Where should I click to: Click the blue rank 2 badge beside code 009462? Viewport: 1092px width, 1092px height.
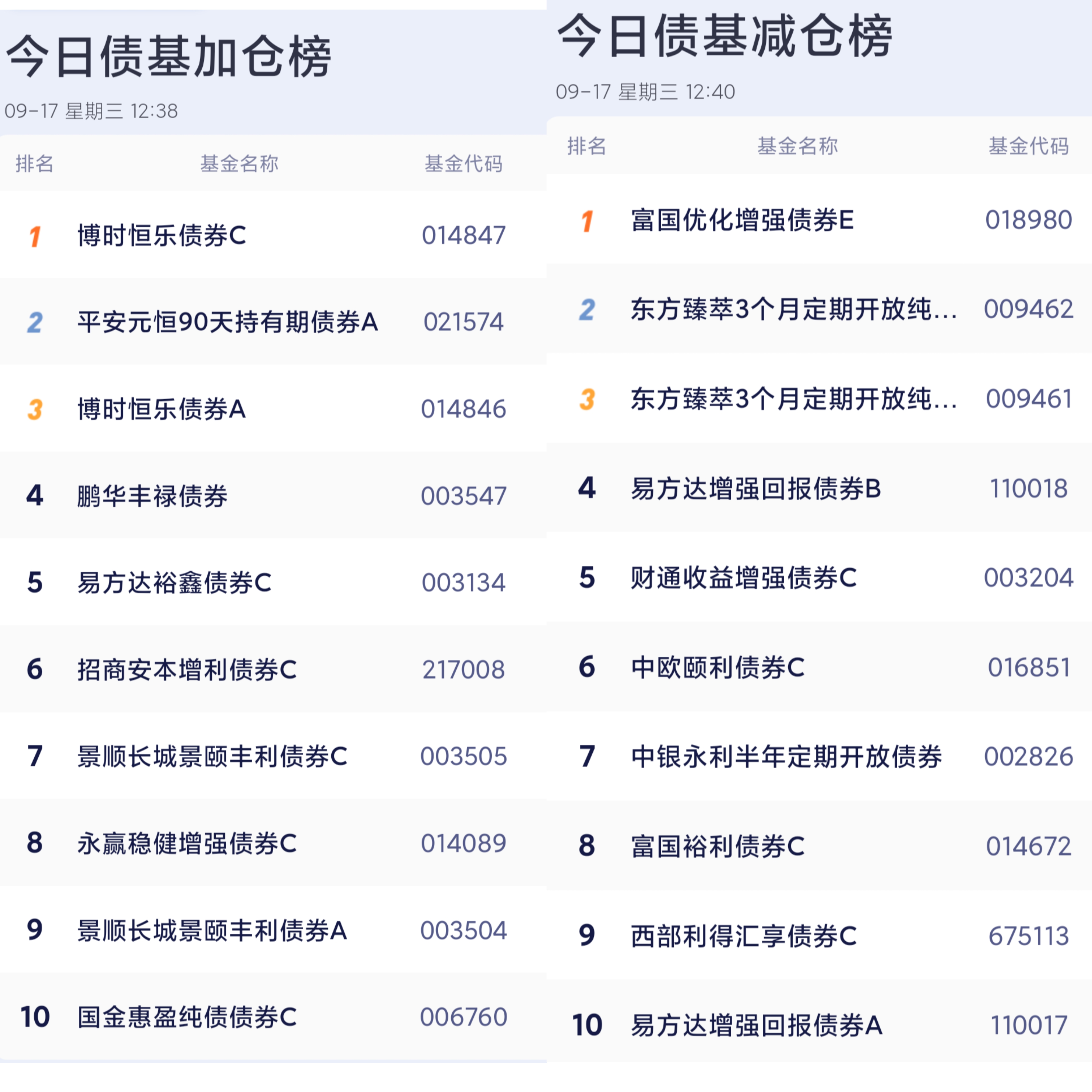[587, 310]
